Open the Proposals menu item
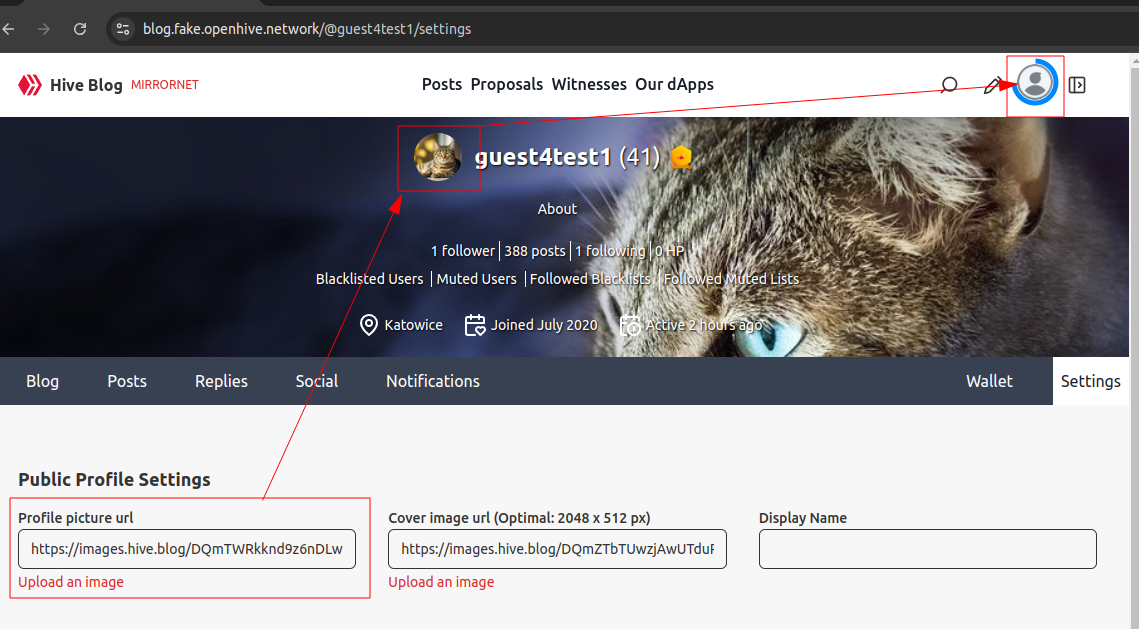 pos(507,85)
